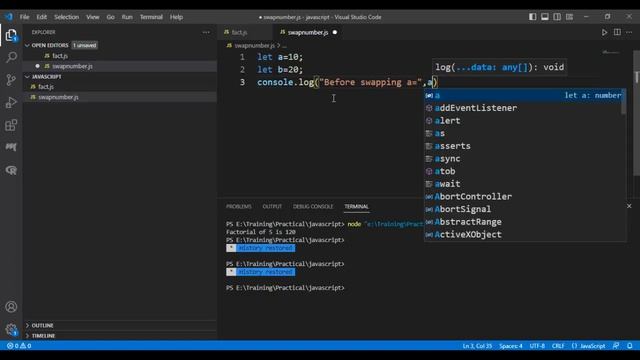
Task: Split the editor to the right
Action: coord(617,32)
